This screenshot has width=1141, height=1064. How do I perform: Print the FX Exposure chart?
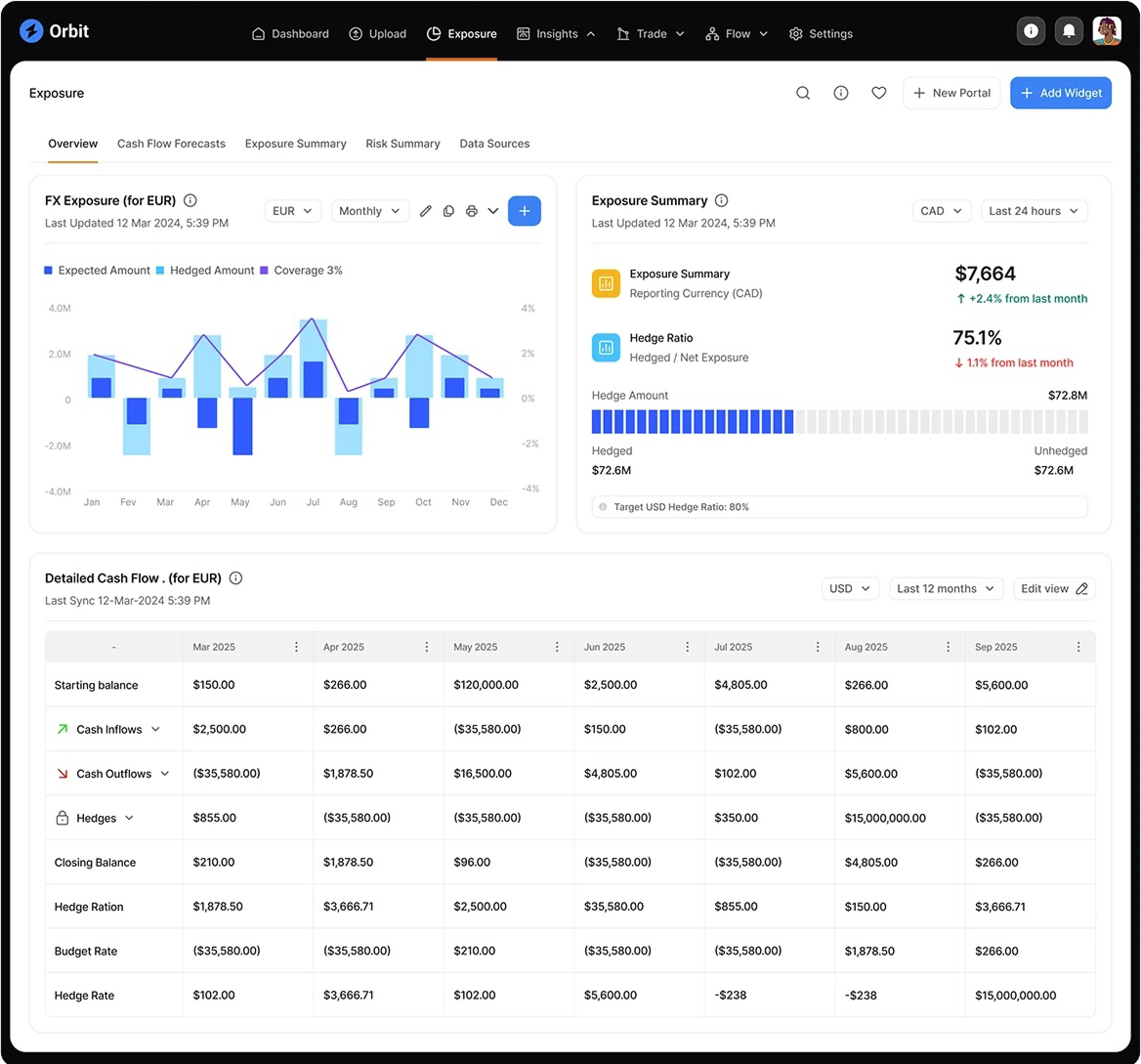472,211
